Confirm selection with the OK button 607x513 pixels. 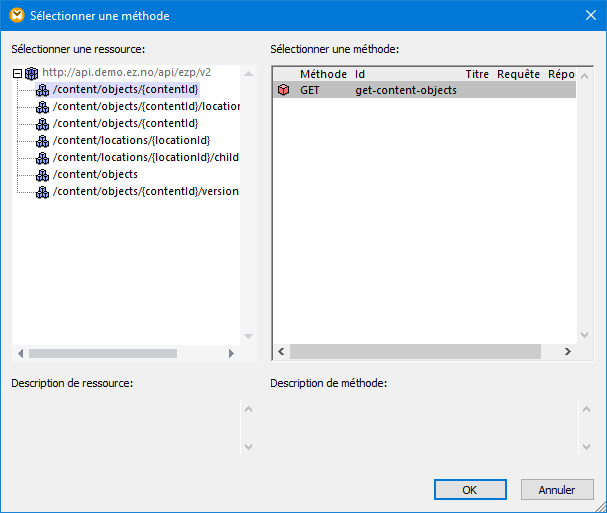tap(470, 490)
